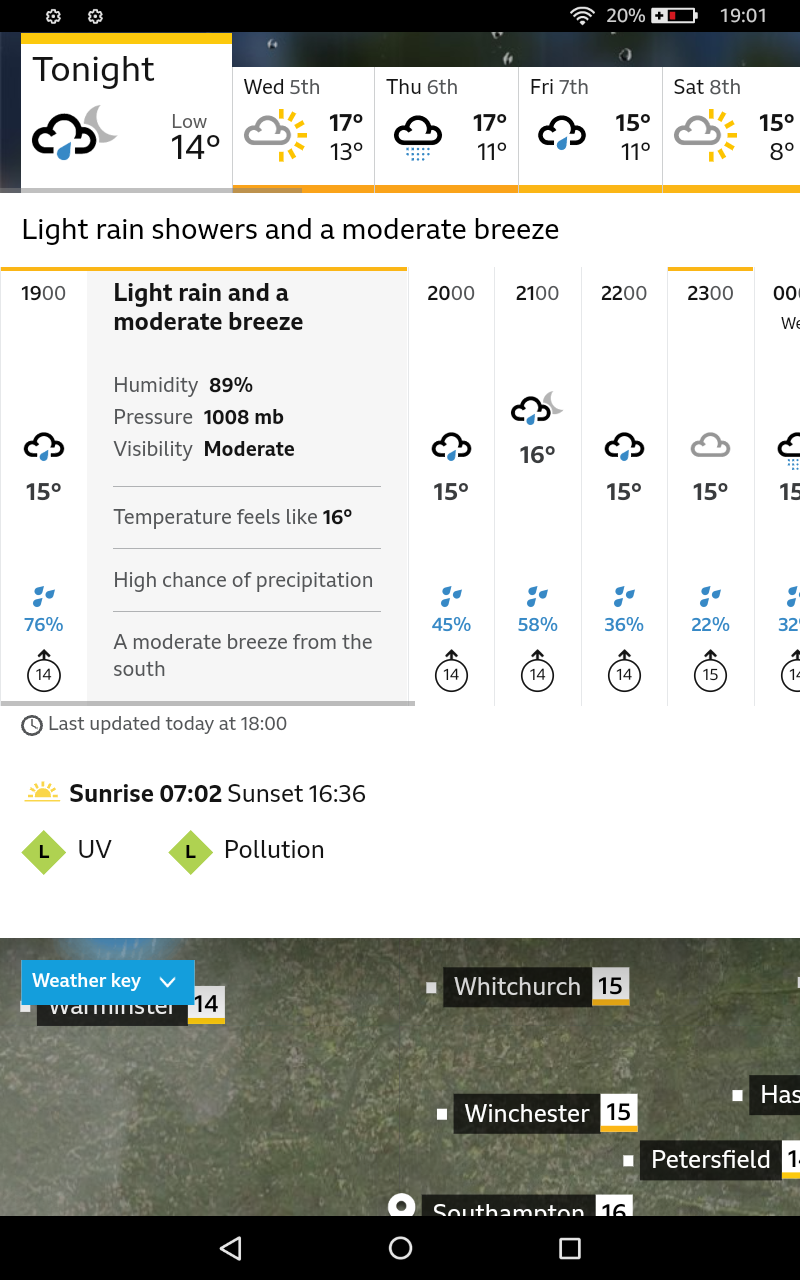This screenshot has height=1280, width=800.
Task: Tap the last updated clock icon
Action: click(x=32, y=725)
